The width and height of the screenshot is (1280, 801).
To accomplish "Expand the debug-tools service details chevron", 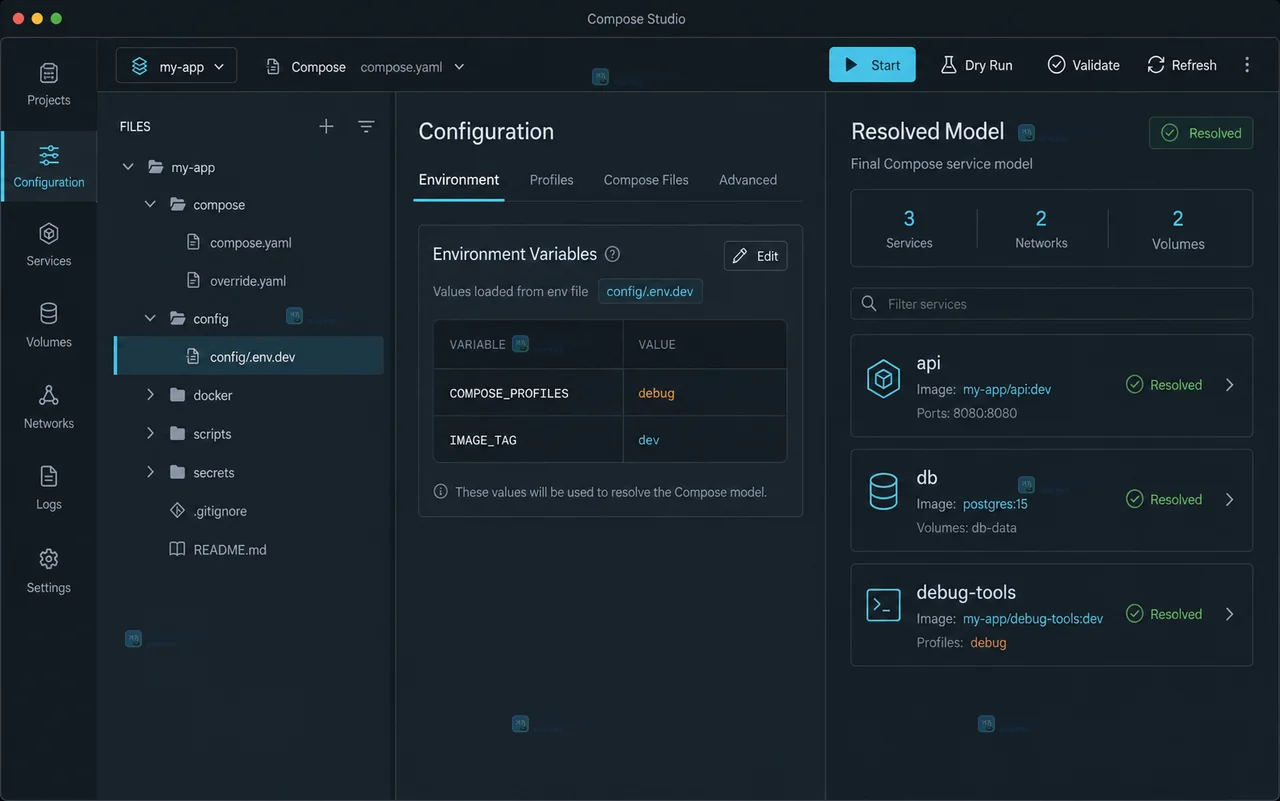I will pos(1230,614).
